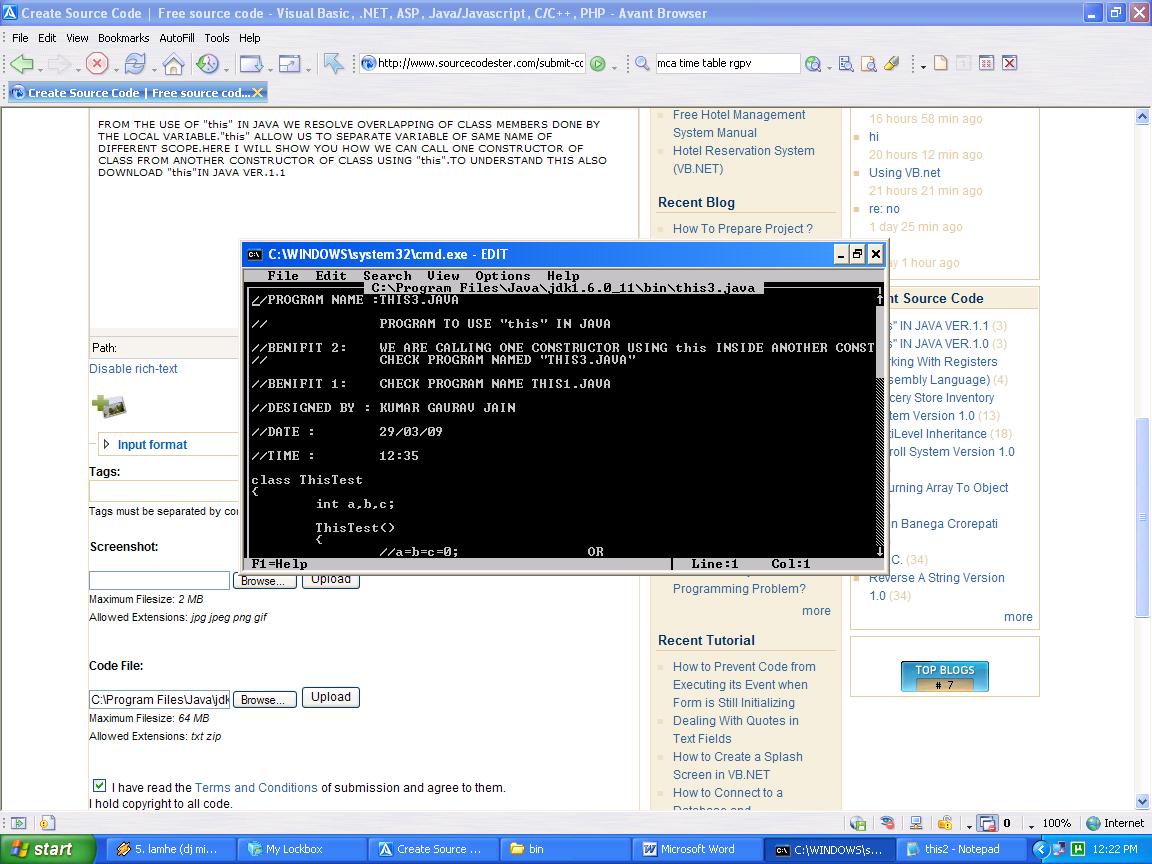Toggle the Terms and Conditions agreement checkbox
Image resolution: width=1152 pixels, height=864 pixels.
[x=100, y=786]
